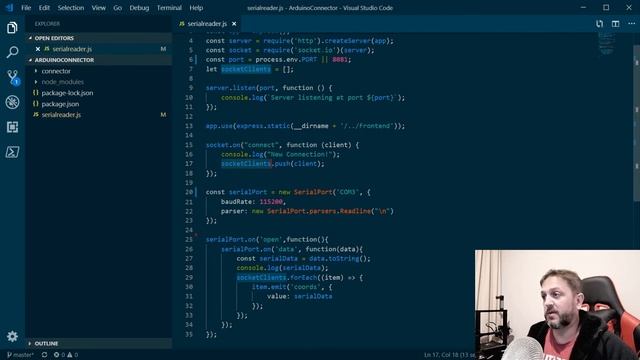
Task: Click the package.json file icon
Action: pyautogui.click(x=36, y=104)
